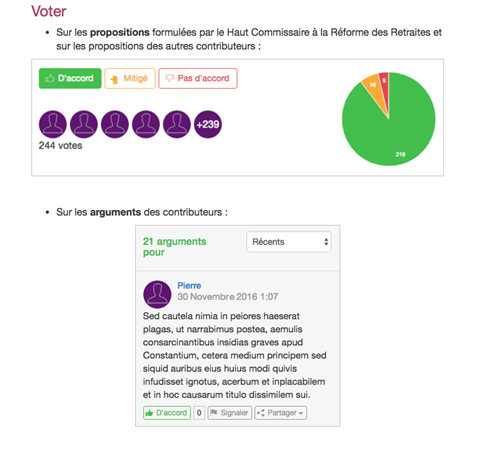The width and height of the screenshot is (480, 457).
Task: Click the argument vote count 0
Action: [x=199, y=413]
